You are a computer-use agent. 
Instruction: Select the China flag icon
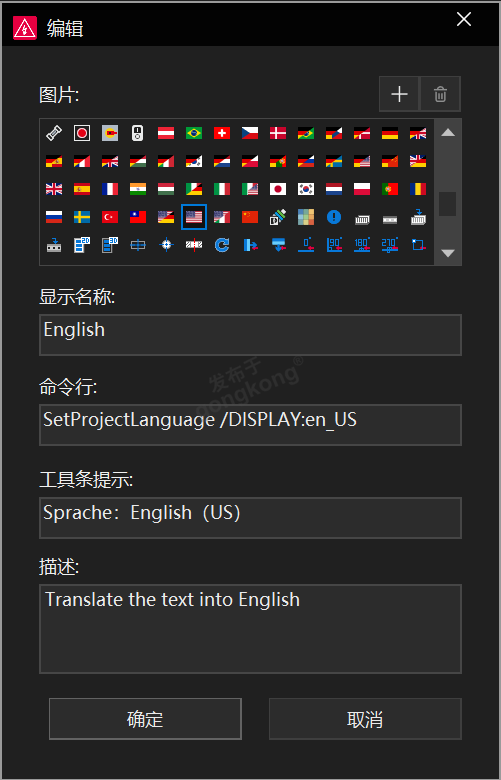pos(250,217)
